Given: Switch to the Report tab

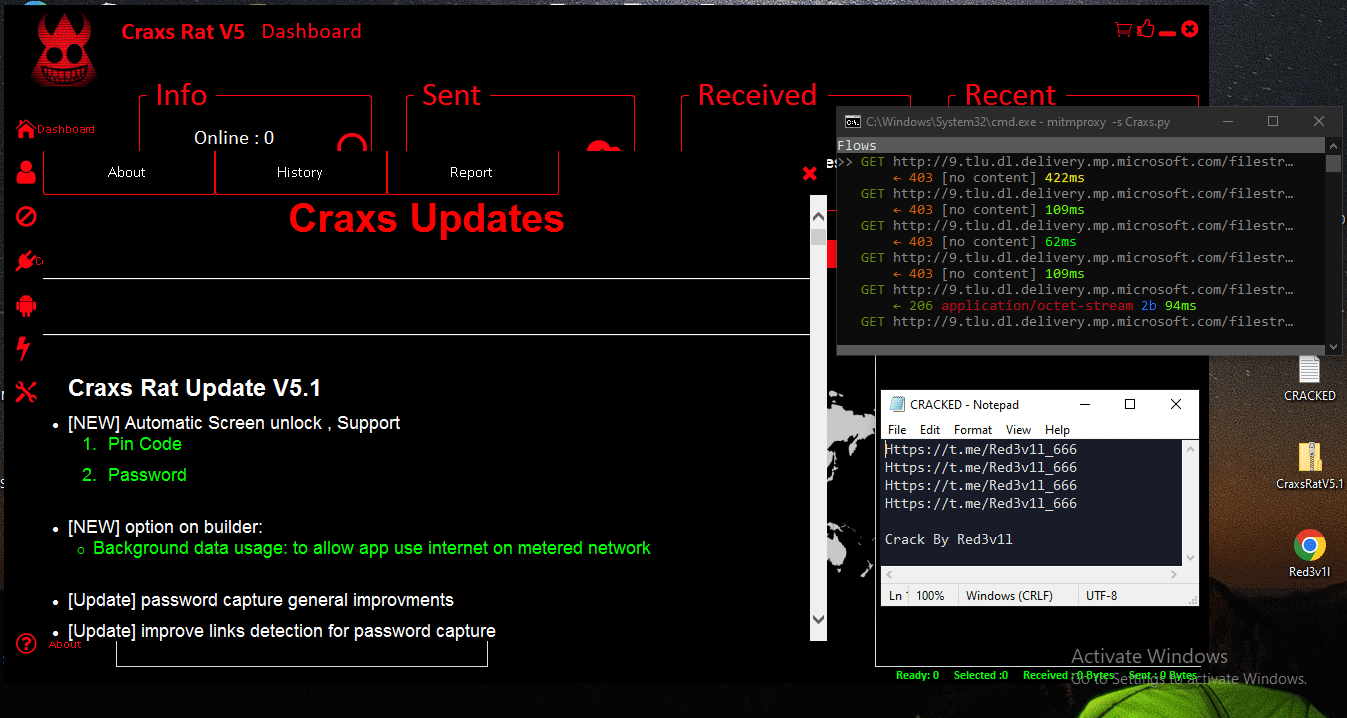Looking at the screenshot, I should click(x=471, y=172).
